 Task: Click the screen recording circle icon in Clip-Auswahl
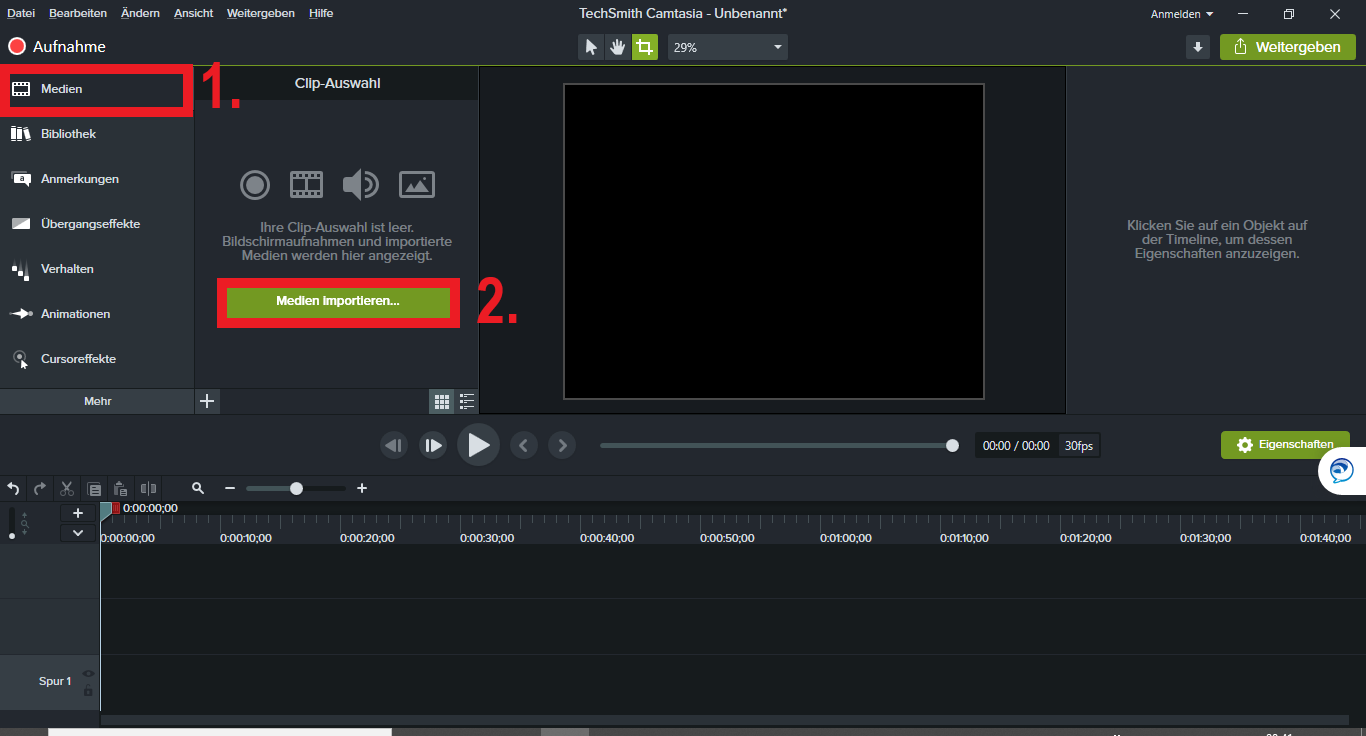(255, 185)
